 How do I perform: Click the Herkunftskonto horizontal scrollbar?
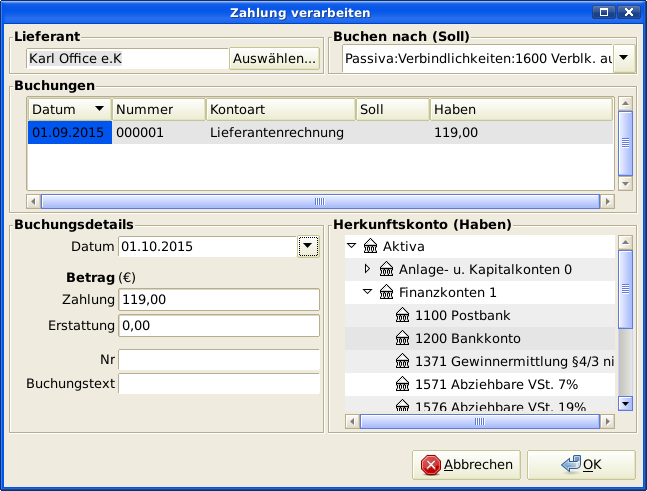click(x=480, y=421)
